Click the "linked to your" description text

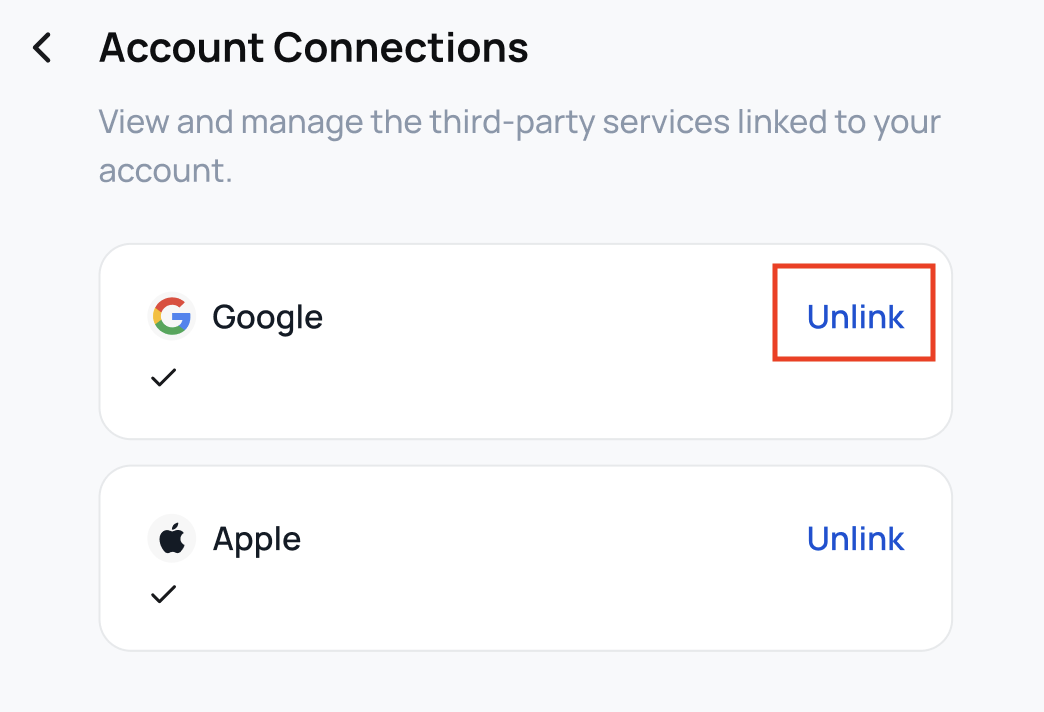(x=838, y=123)
